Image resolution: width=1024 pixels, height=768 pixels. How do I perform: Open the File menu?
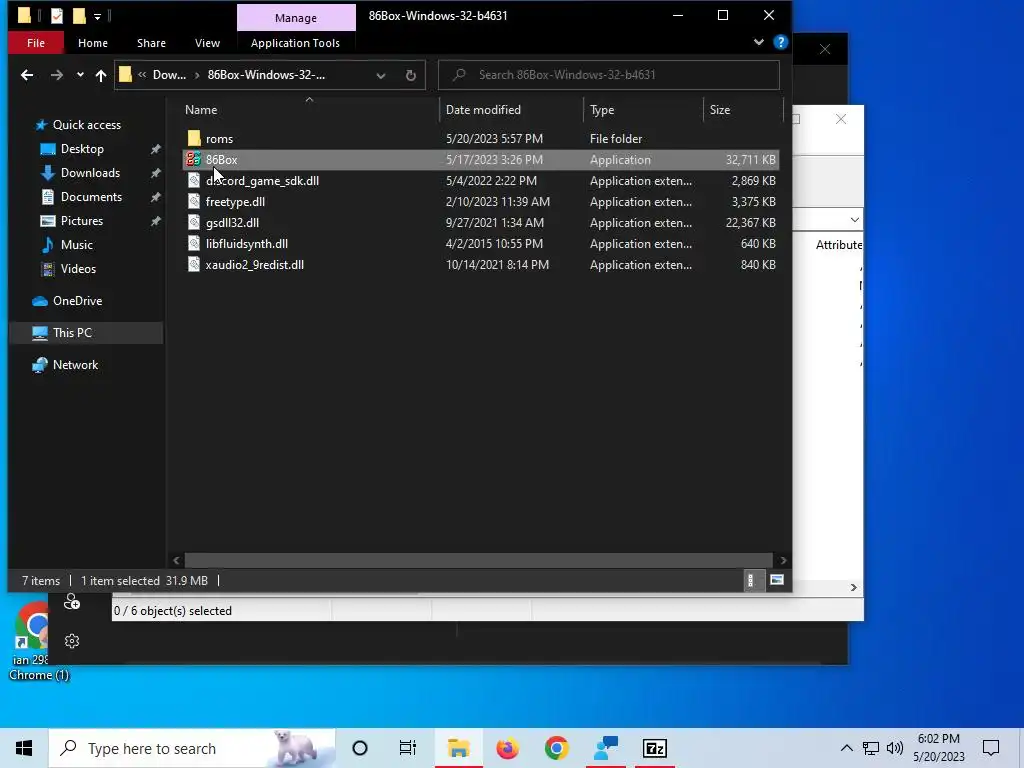[36, 43]
